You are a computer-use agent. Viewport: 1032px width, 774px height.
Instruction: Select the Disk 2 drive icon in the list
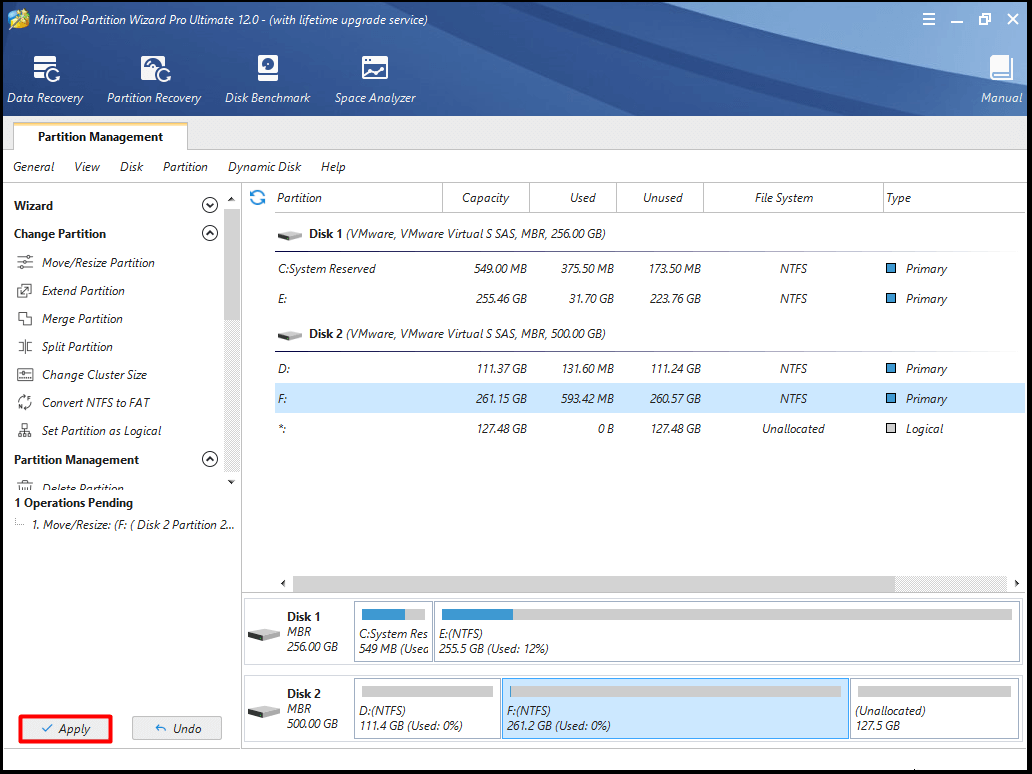[290, 335]
